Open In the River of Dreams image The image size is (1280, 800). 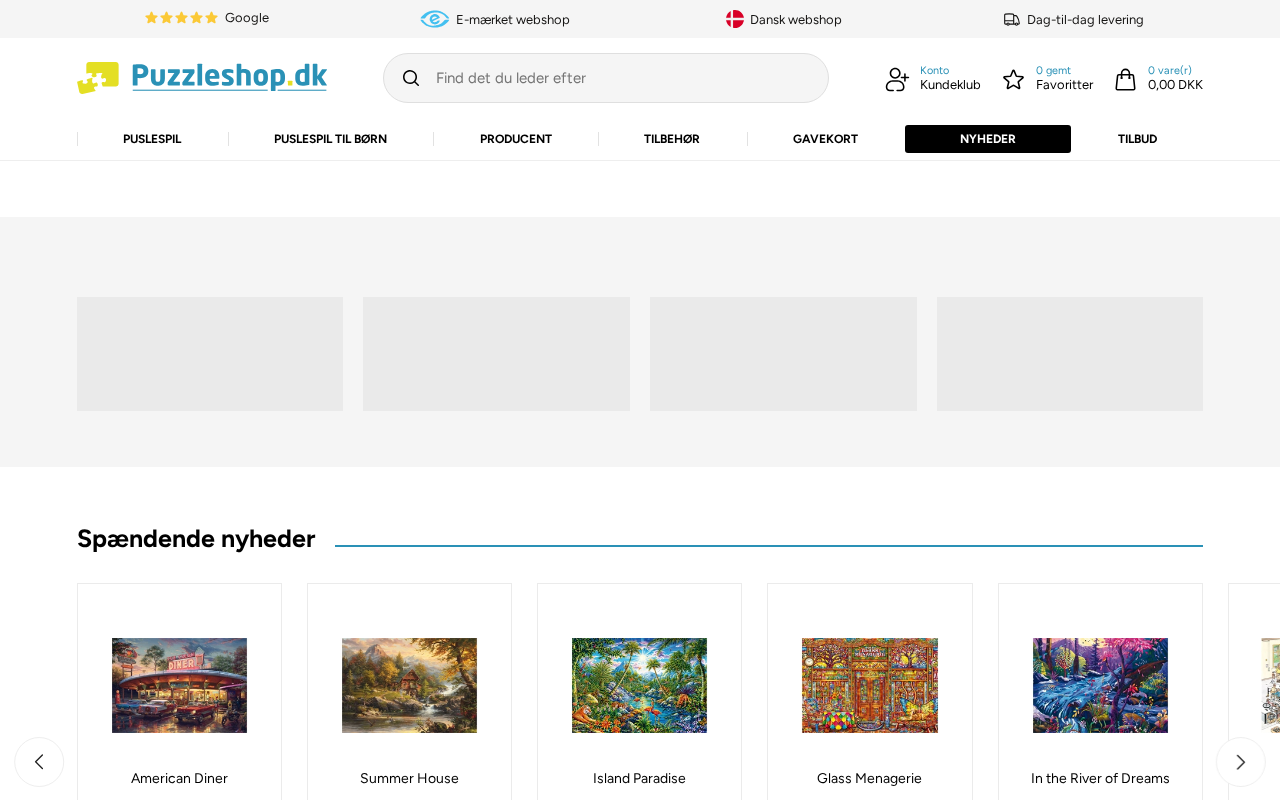click(x=1100, y=686)
